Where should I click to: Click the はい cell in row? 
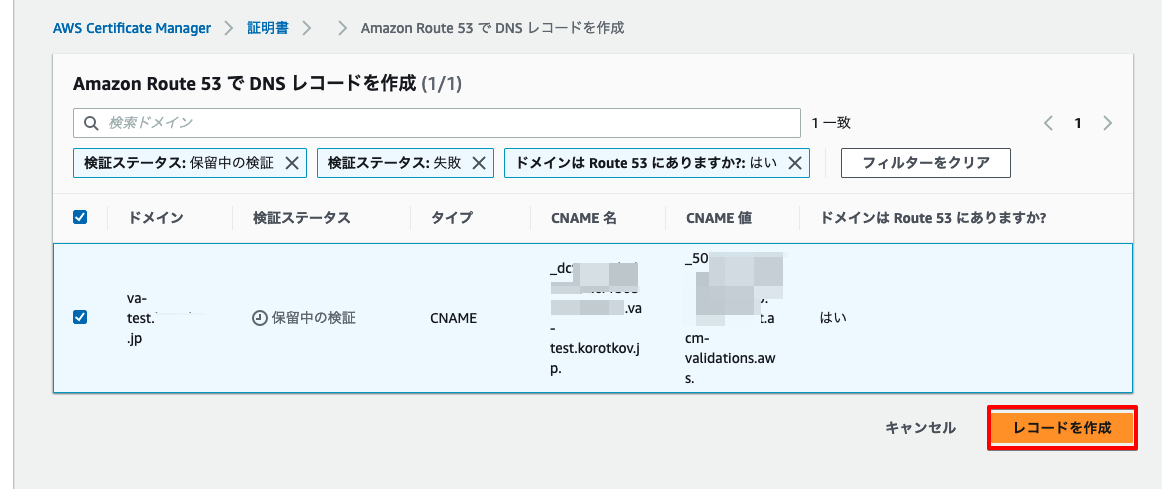click(833, 318)
